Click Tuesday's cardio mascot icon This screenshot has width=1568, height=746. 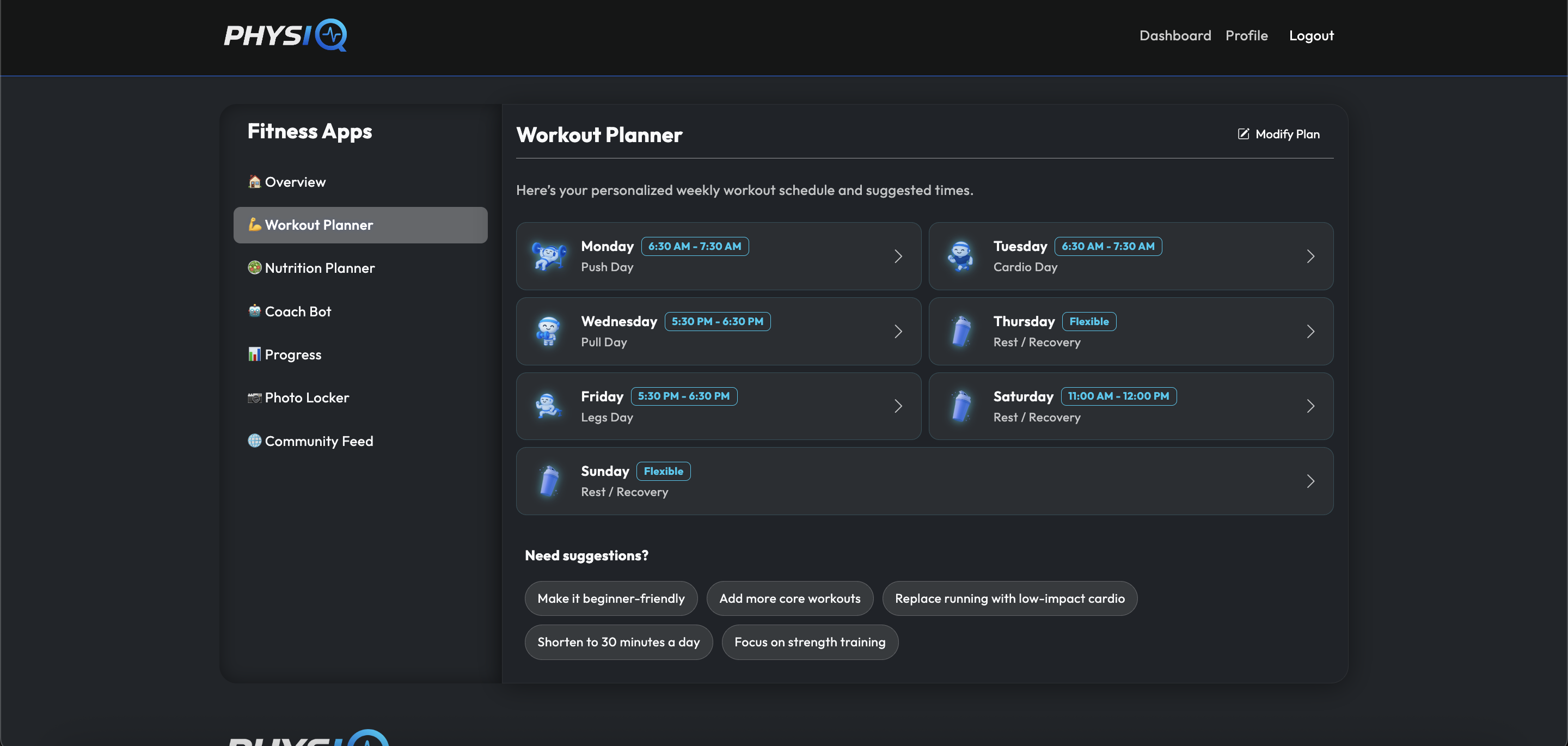[961, 256]
